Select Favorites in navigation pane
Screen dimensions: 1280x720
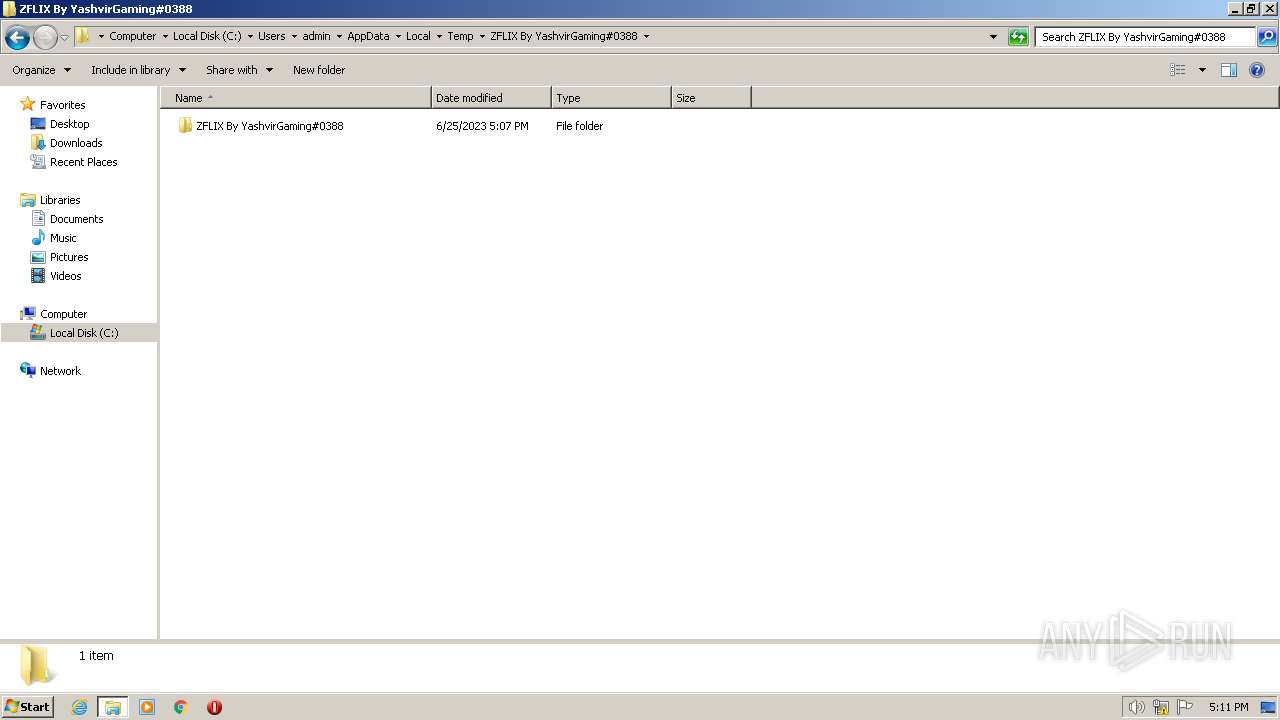pos(62,105)
